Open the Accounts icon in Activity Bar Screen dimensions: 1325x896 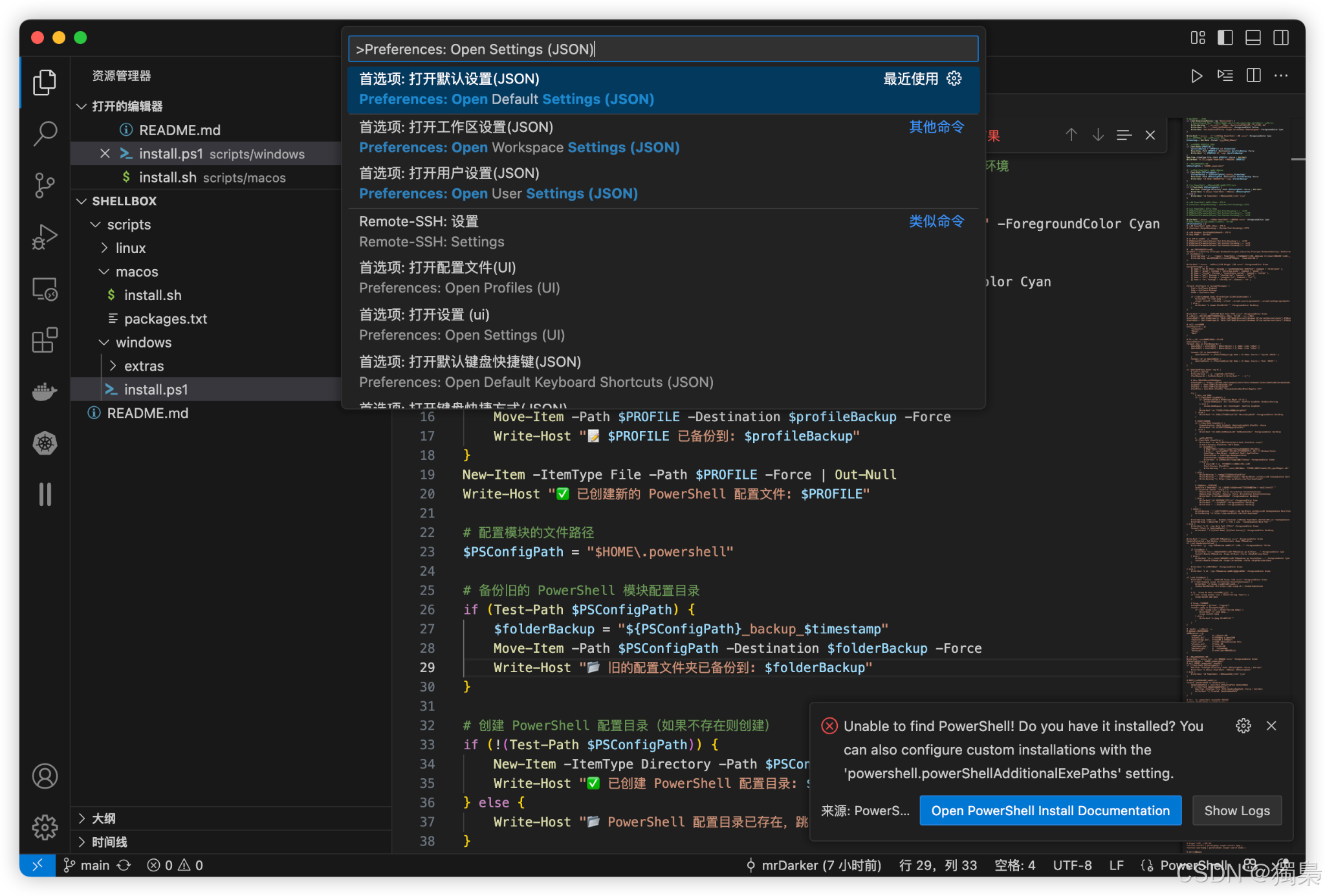pyautogui.click(x=44, y=776)
